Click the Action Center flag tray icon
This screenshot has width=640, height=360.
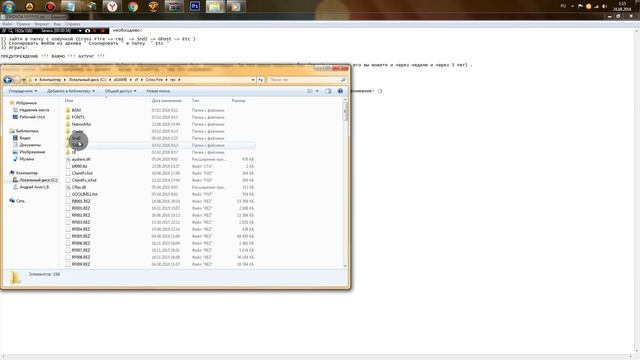(x=580, y=6)
